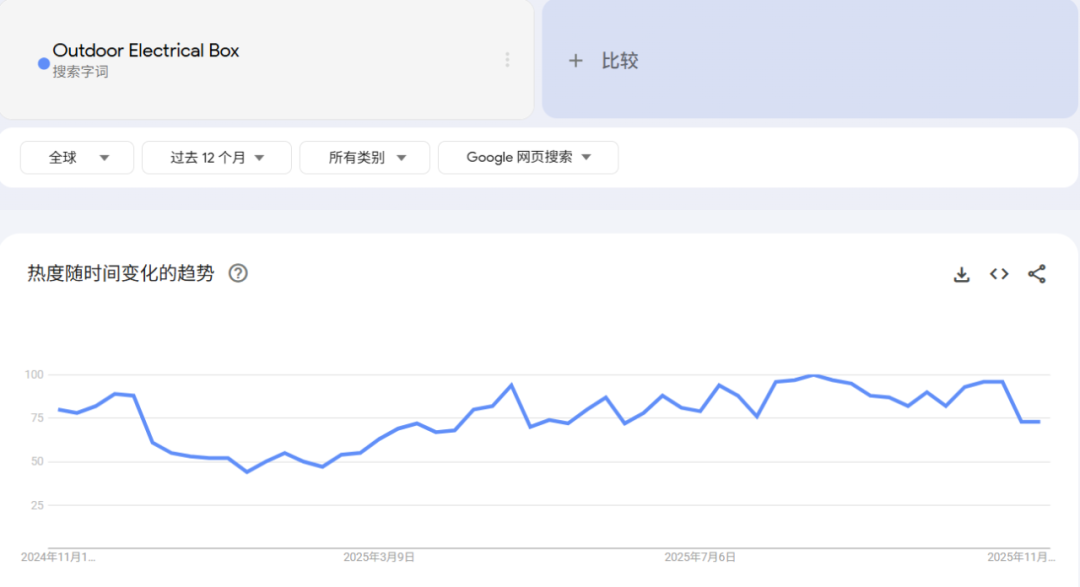
Task: Open the 全球 region filter dropdown
Action: click(x=77, y=157)
